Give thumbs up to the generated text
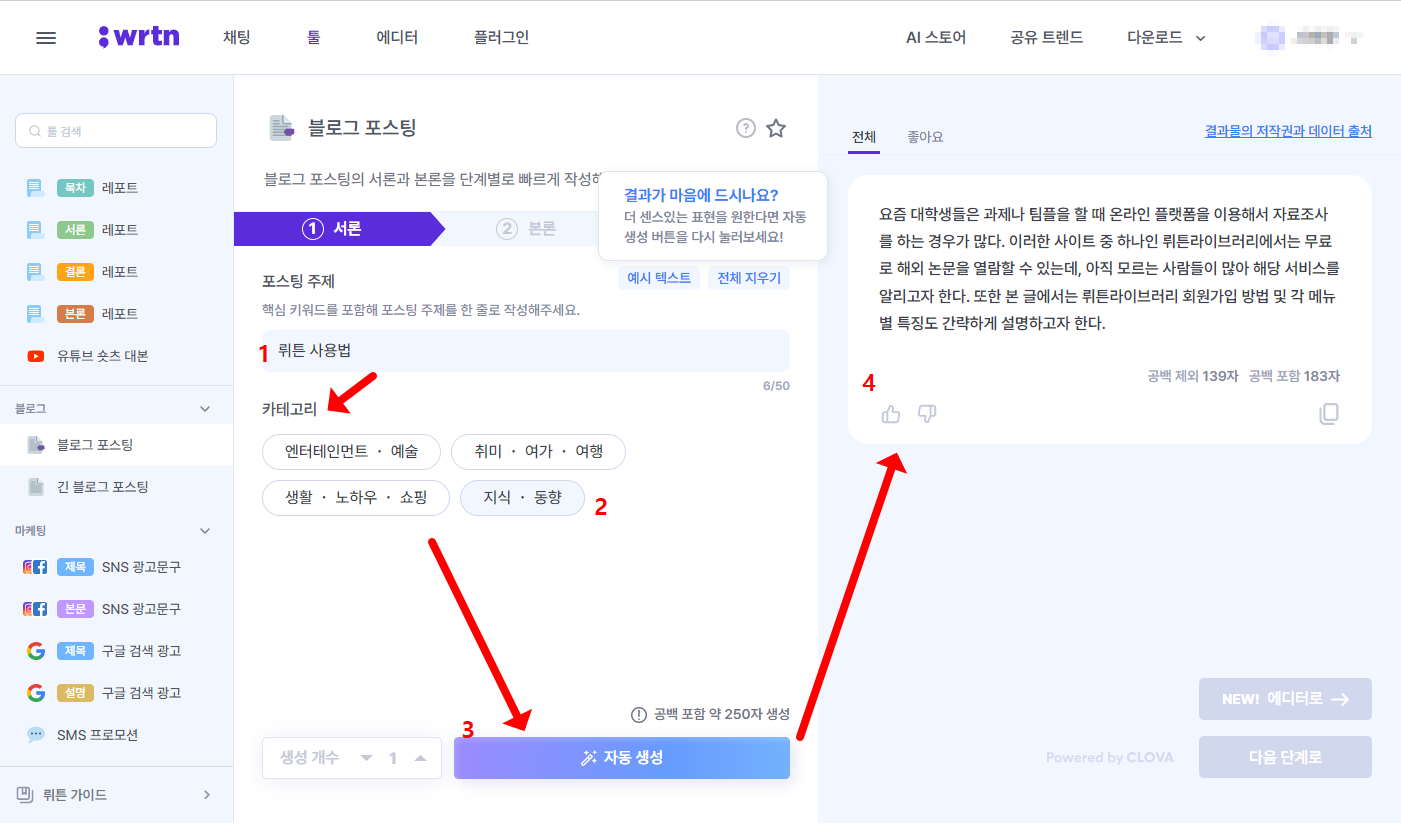 tap(890, 414)
